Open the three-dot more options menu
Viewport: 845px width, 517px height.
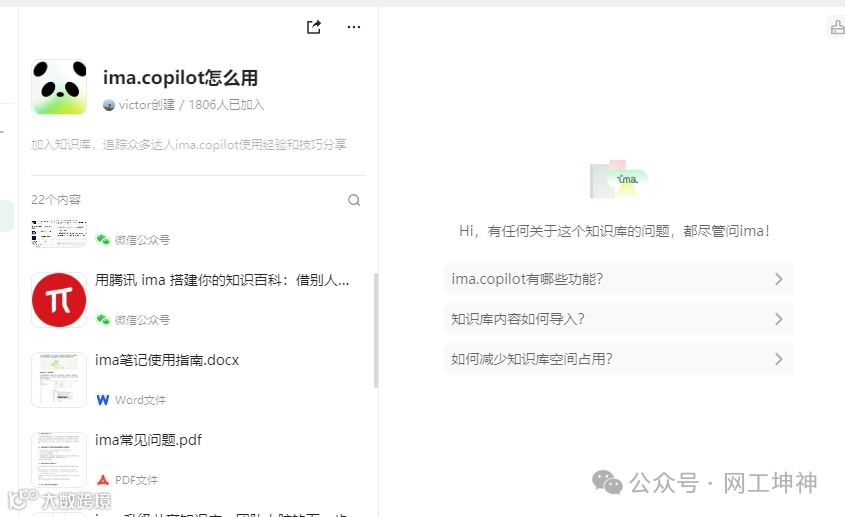(354, 27)
